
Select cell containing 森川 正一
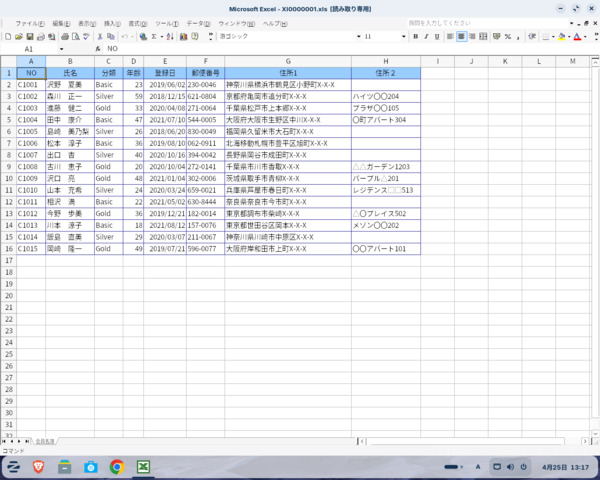pyautogui.click(x=70, y=96)
